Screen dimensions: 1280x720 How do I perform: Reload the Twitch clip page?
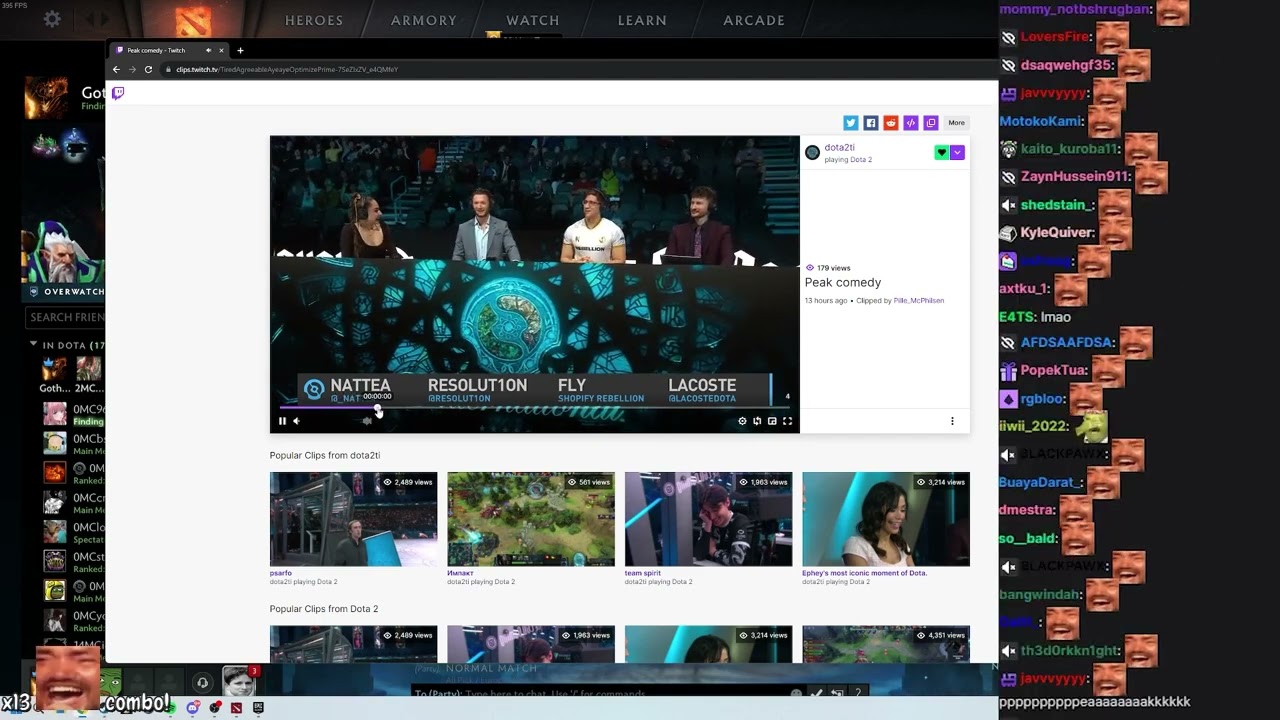pyautogui.click(x=148, y=69)
